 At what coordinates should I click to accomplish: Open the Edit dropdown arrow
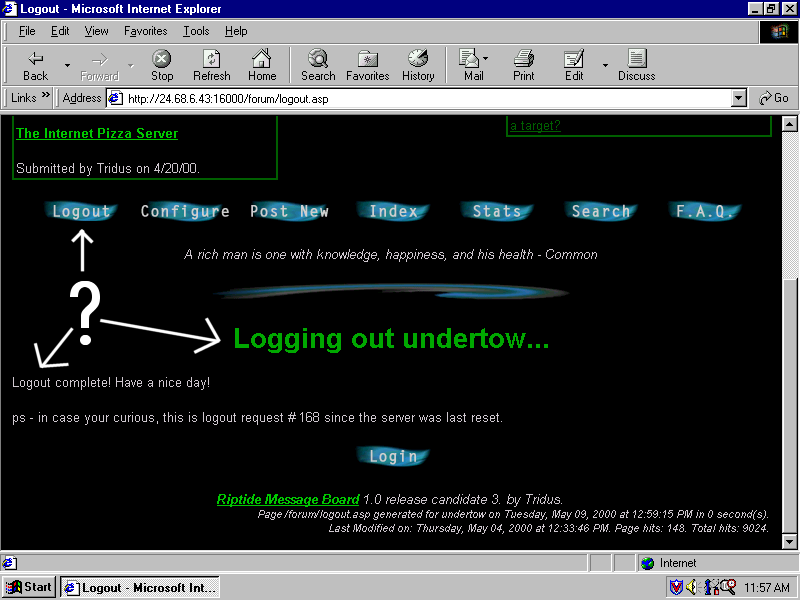pyautogui.click(x=605, y=65)
